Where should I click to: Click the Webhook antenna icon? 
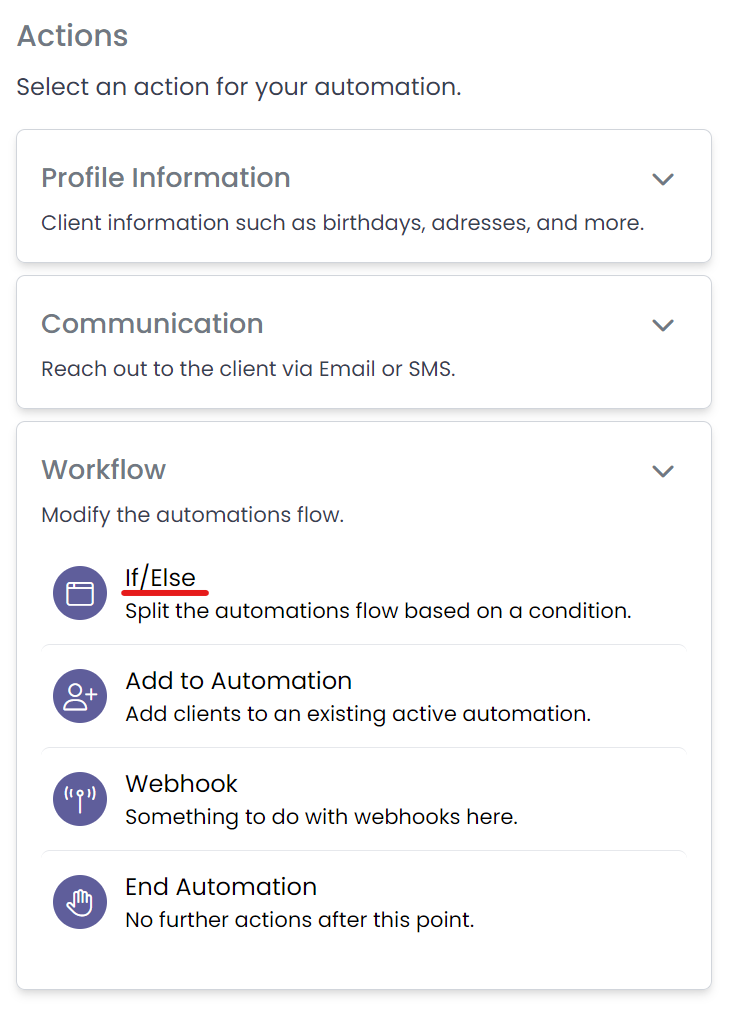tap(79, 799)
